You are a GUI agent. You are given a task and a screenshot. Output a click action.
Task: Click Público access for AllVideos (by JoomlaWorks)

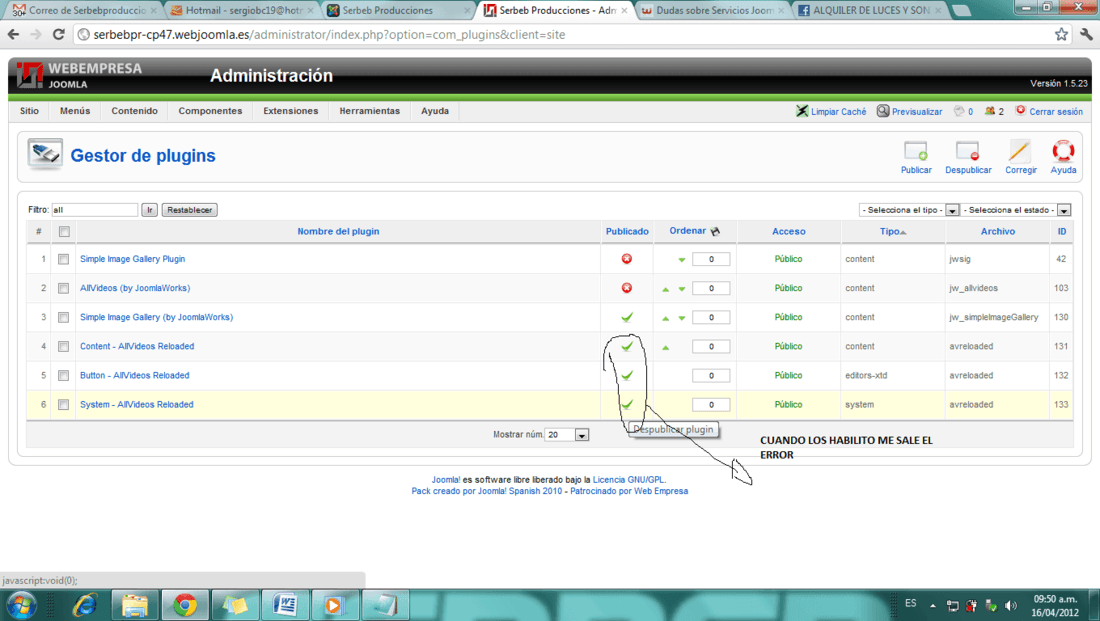click(x=788, y=288)
